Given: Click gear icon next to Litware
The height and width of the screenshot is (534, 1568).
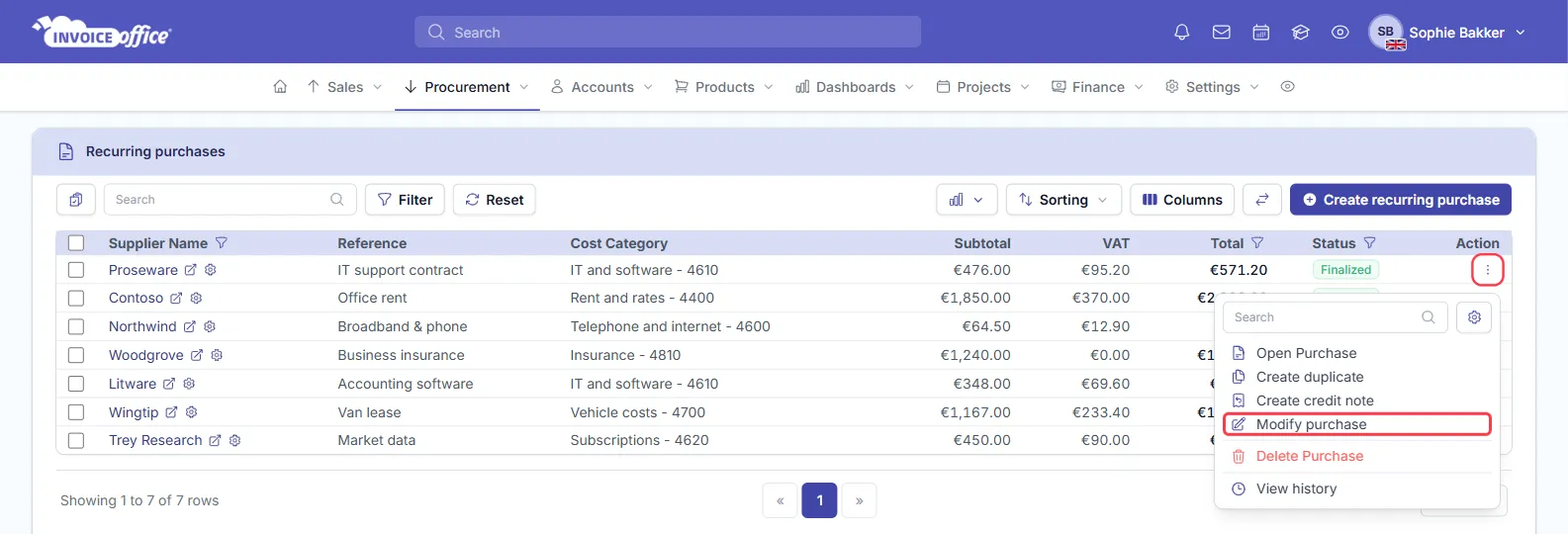Looking at the screenshot, I should pos(189,384).
